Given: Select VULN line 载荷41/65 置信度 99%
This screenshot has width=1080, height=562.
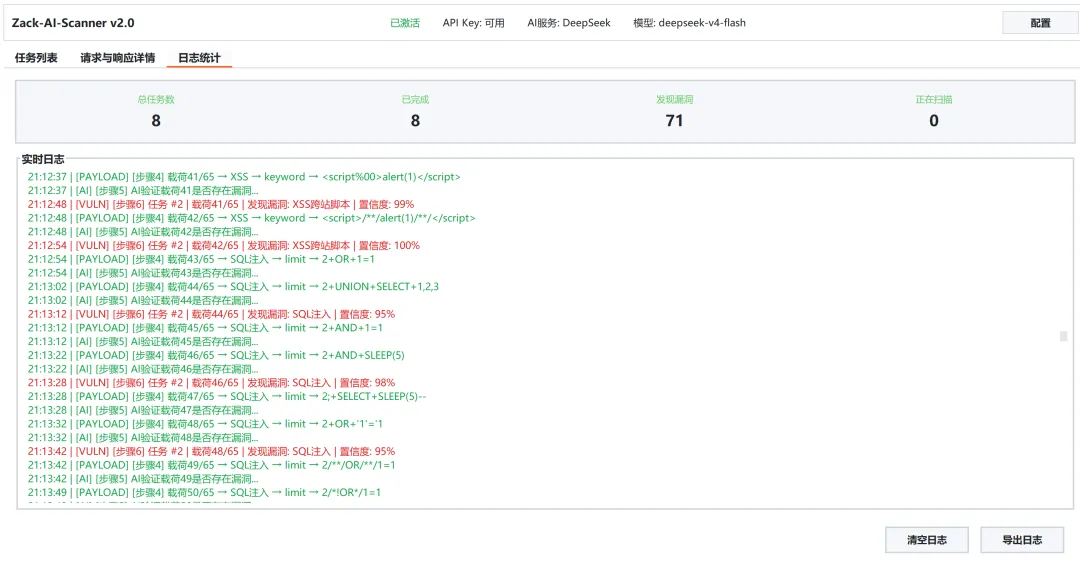Looking at the screenshot, I should click(221, 205).
